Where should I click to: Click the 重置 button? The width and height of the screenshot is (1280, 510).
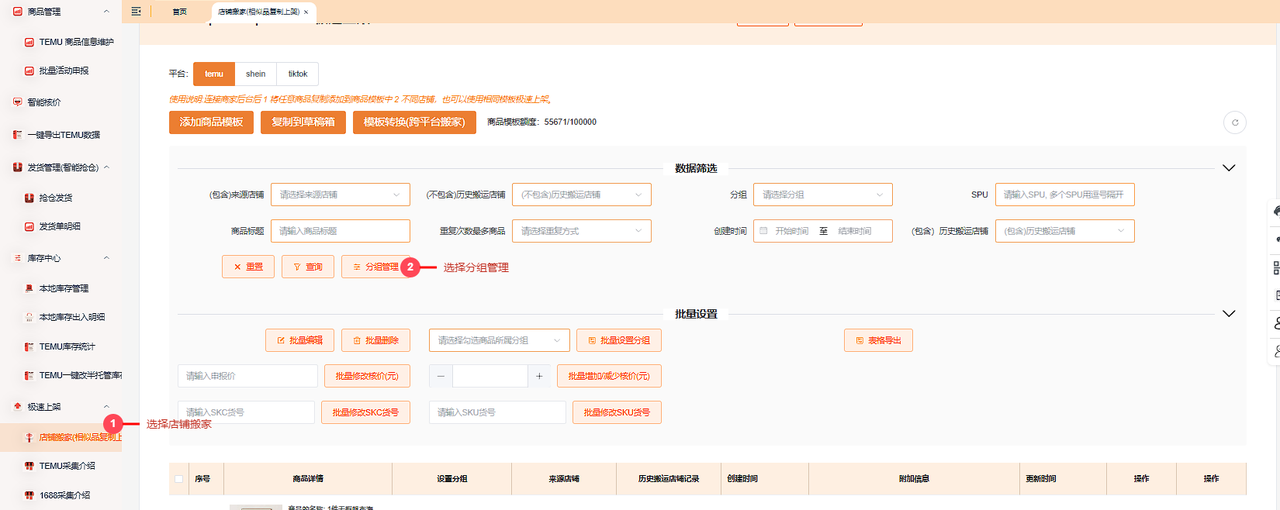click(x=248, y=267)
